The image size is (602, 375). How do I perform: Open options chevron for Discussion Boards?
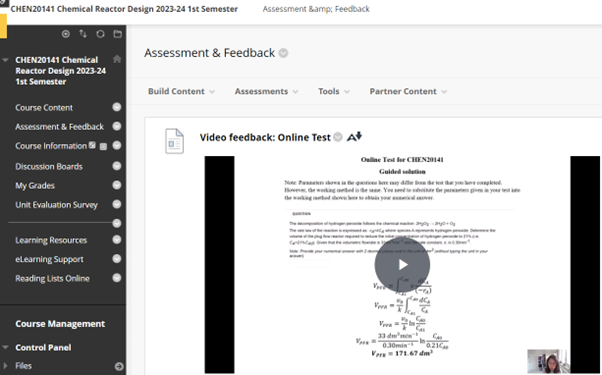pos(117,166)
